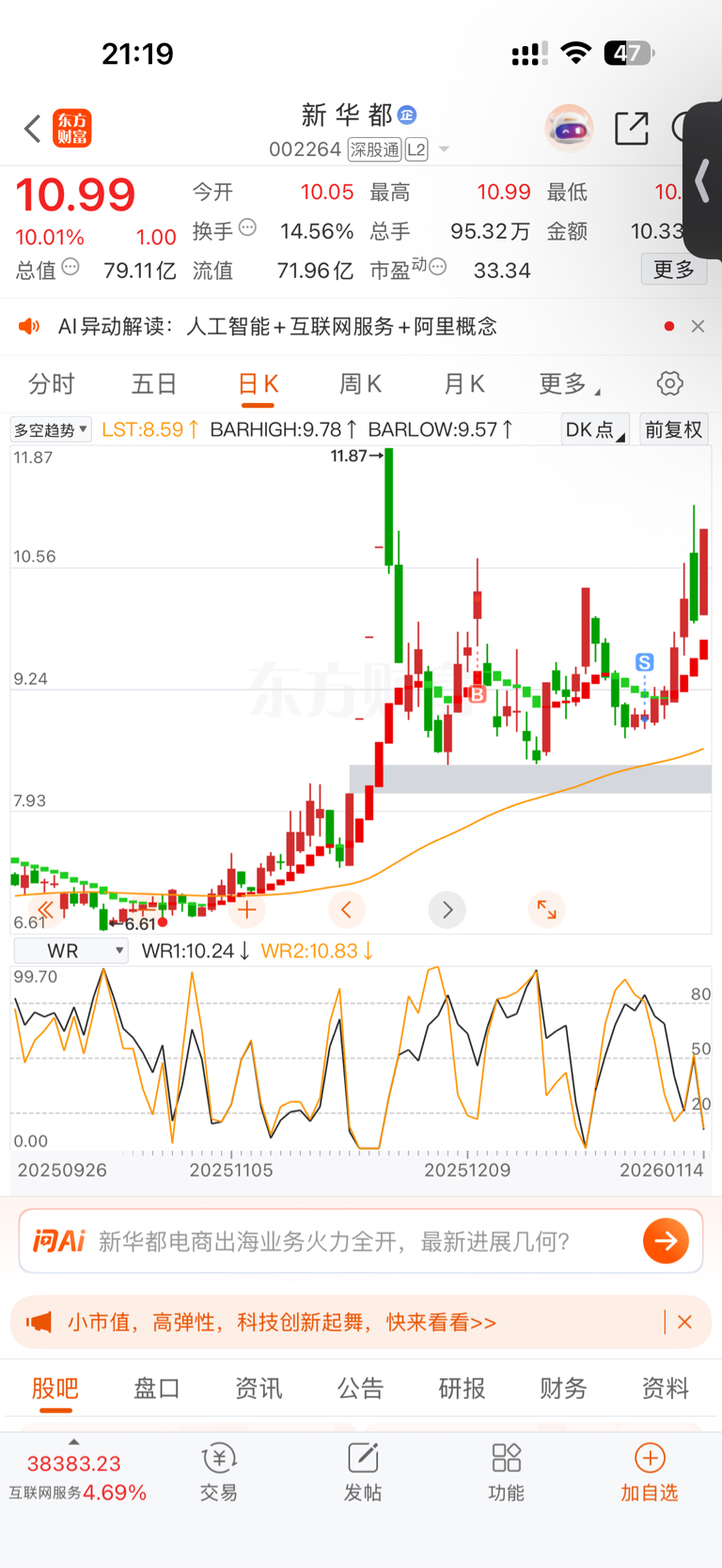Image resolution: width=722 pixels, height=1568 pixels.
Task: Tap the orange speaker icon beside AI异动解读
Action: (x=29, y=326)
